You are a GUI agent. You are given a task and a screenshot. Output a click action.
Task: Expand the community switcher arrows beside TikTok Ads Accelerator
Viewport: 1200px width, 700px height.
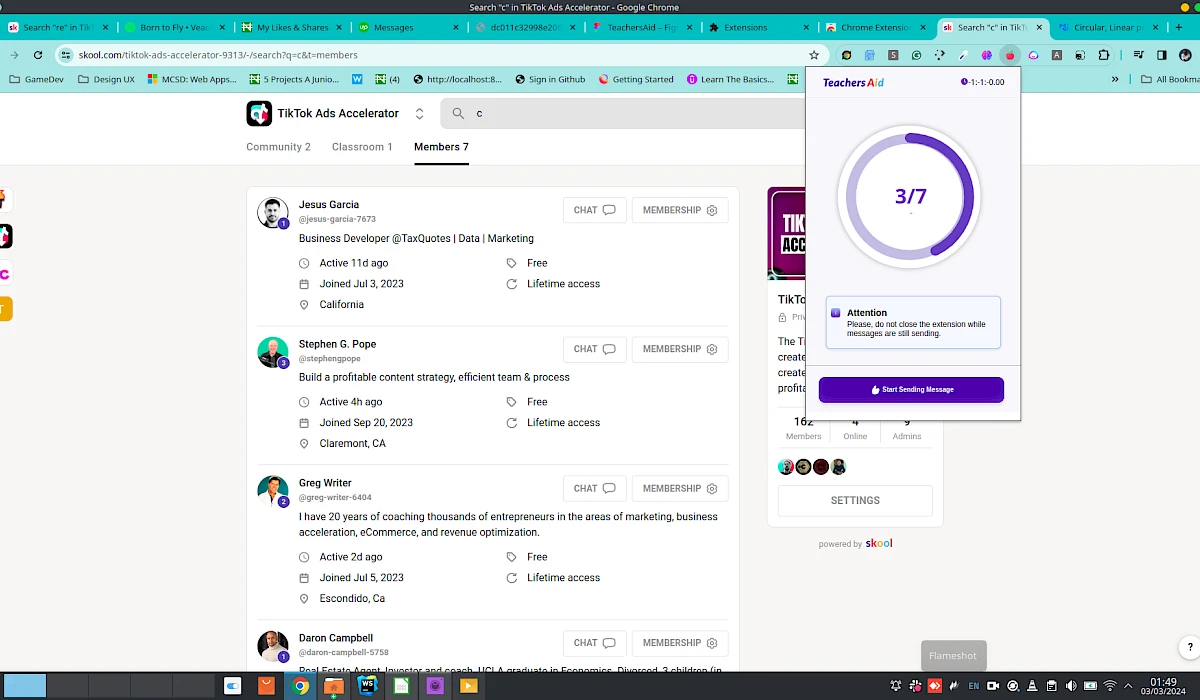pyautogui.click(x=421, y=114)
